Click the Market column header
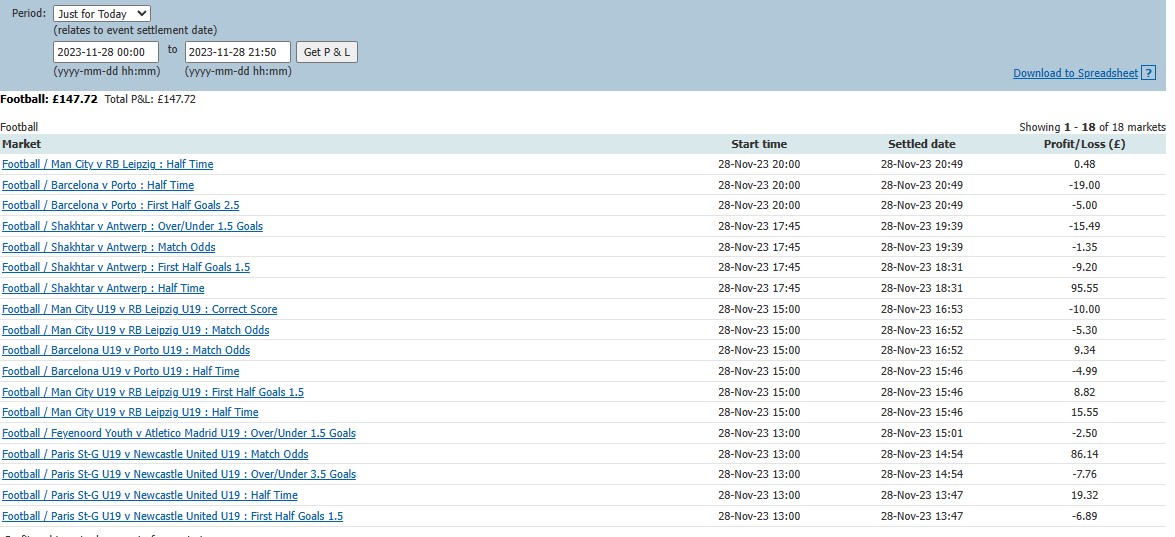 point(22,144)
